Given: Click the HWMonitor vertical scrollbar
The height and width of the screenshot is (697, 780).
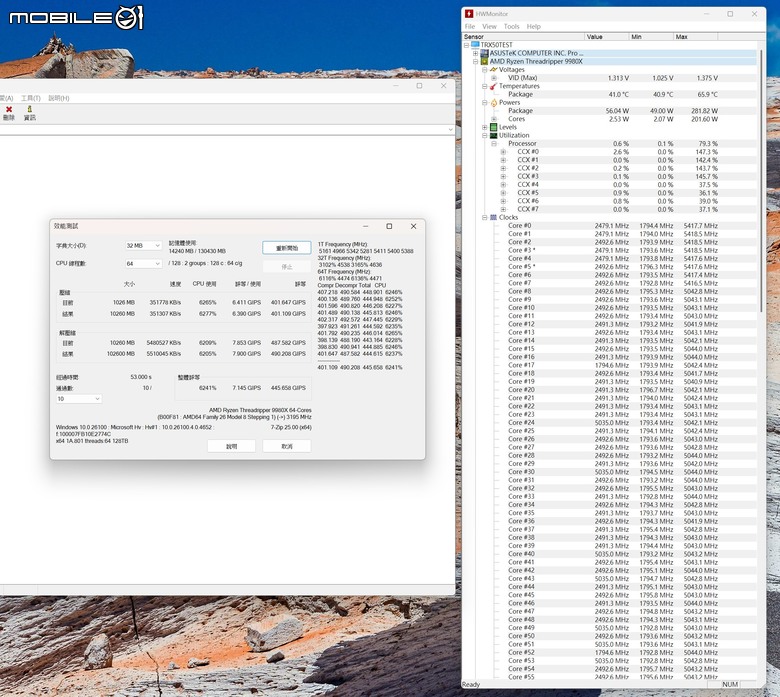Looking at the screenshot, I should 761,179.
